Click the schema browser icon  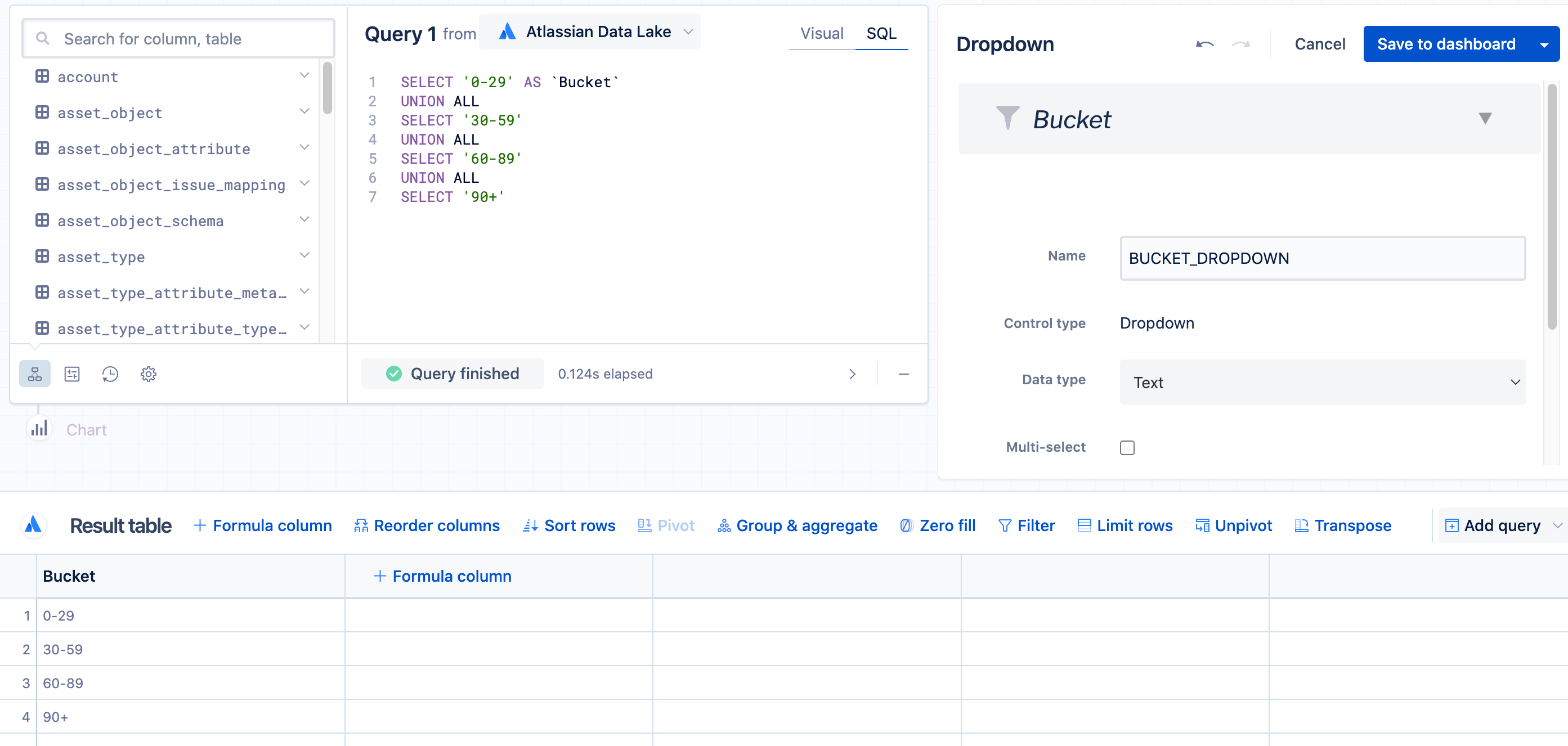tap(35, 374)
